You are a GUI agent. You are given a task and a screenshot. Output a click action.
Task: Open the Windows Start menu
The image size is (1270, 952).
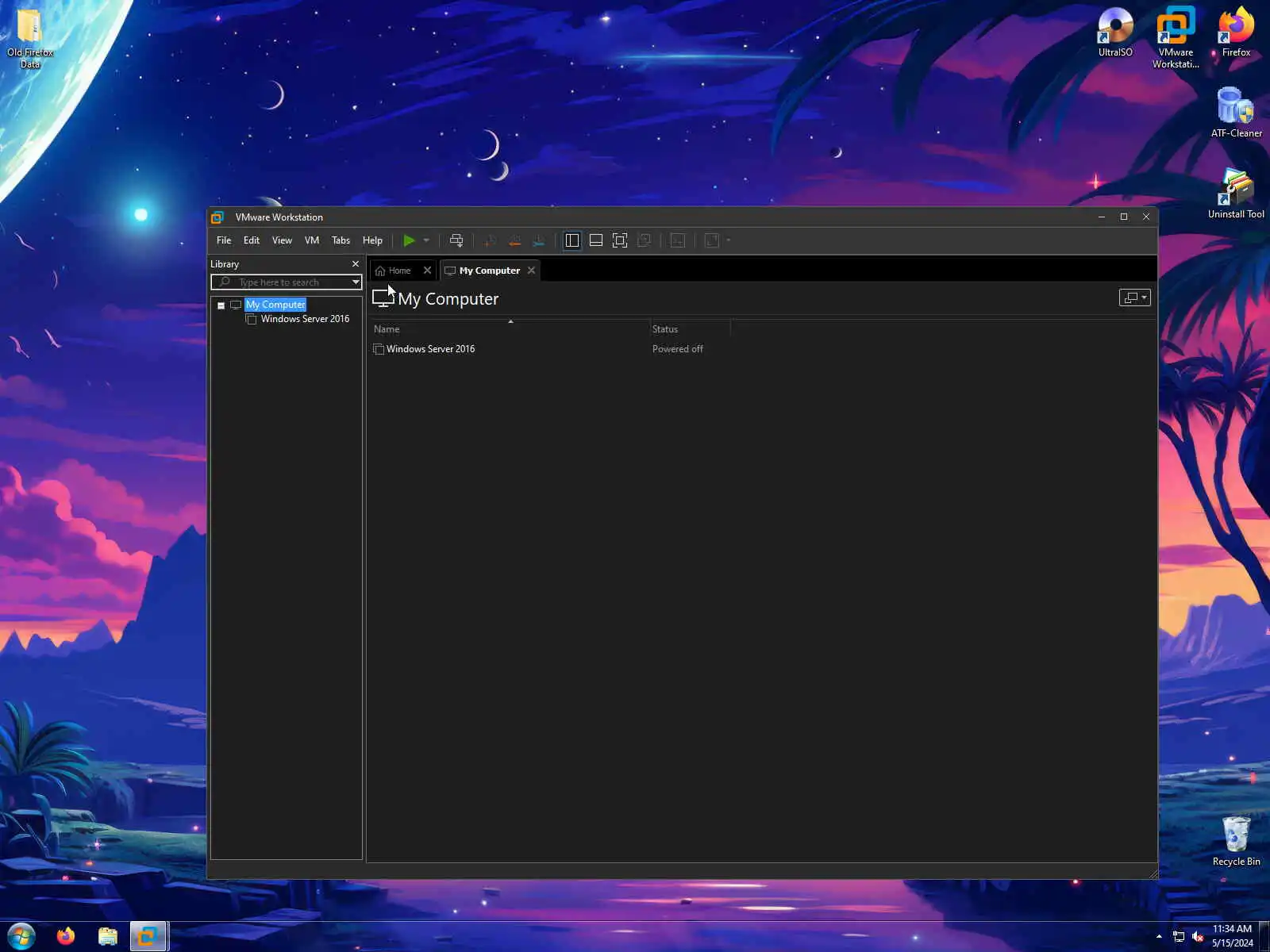pyautogui.click(x=21, y=937)
